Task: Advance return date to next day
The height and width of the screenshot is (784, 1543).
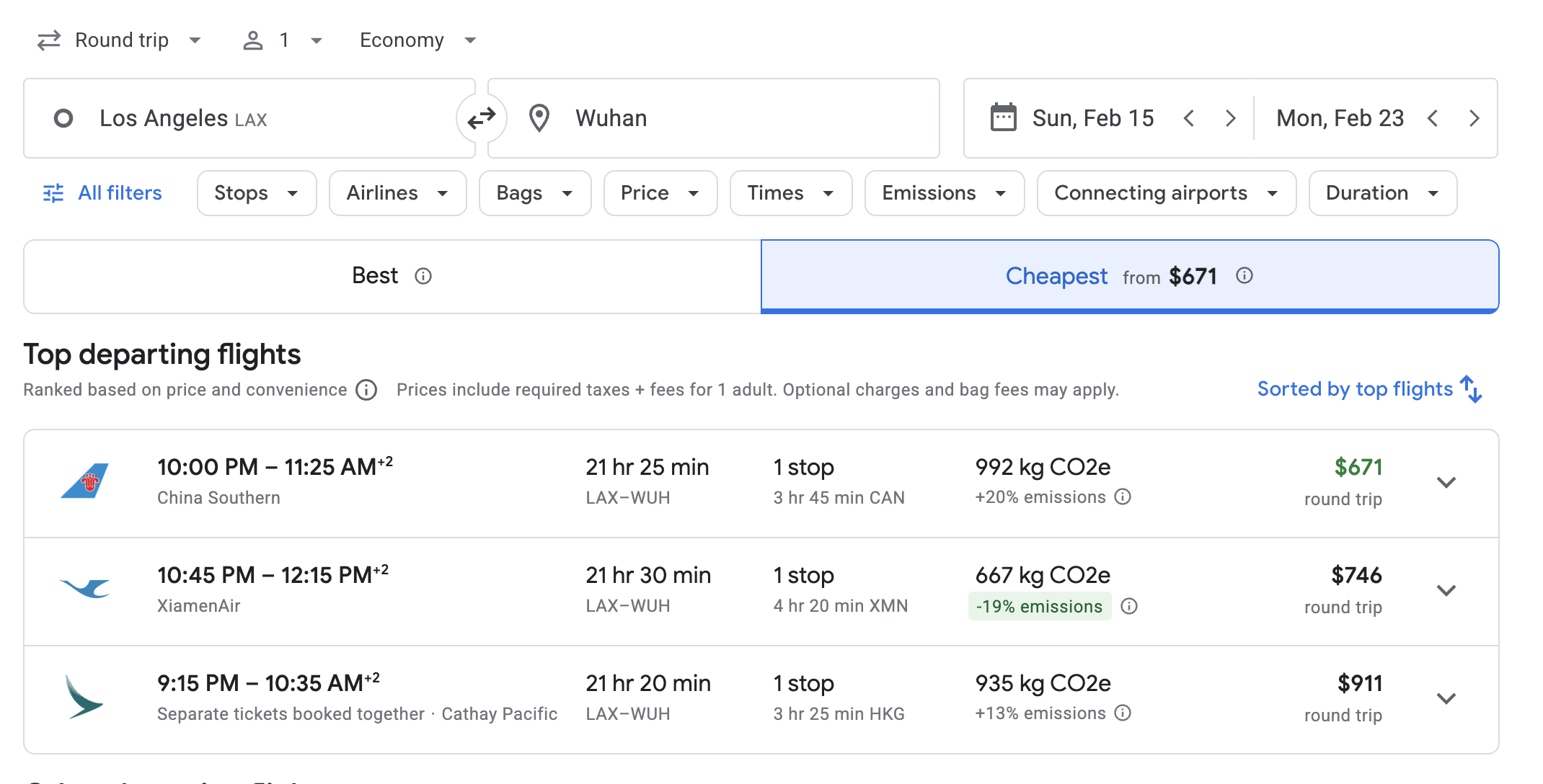Action: (1475, 118)
